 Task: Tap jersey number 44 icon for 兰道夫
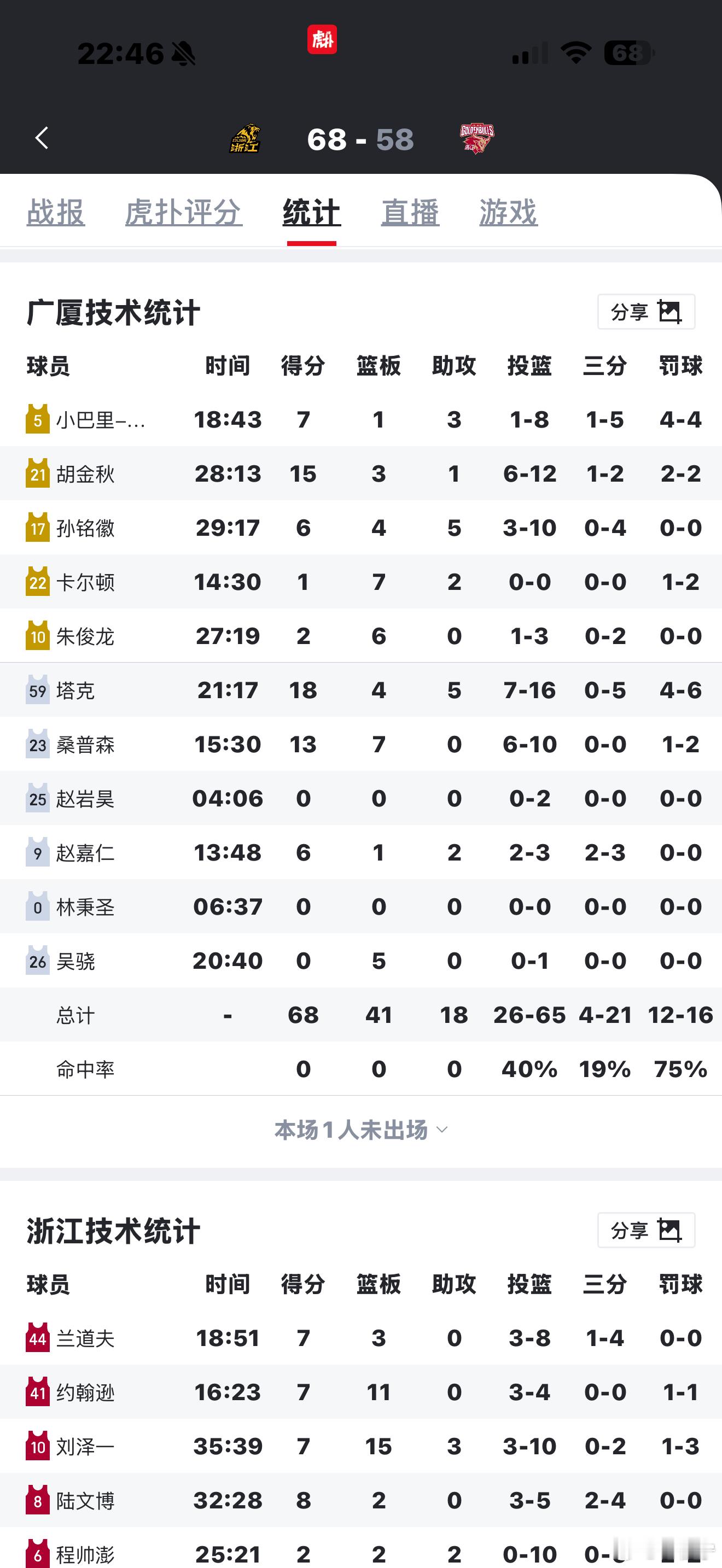coord(37,1338)
